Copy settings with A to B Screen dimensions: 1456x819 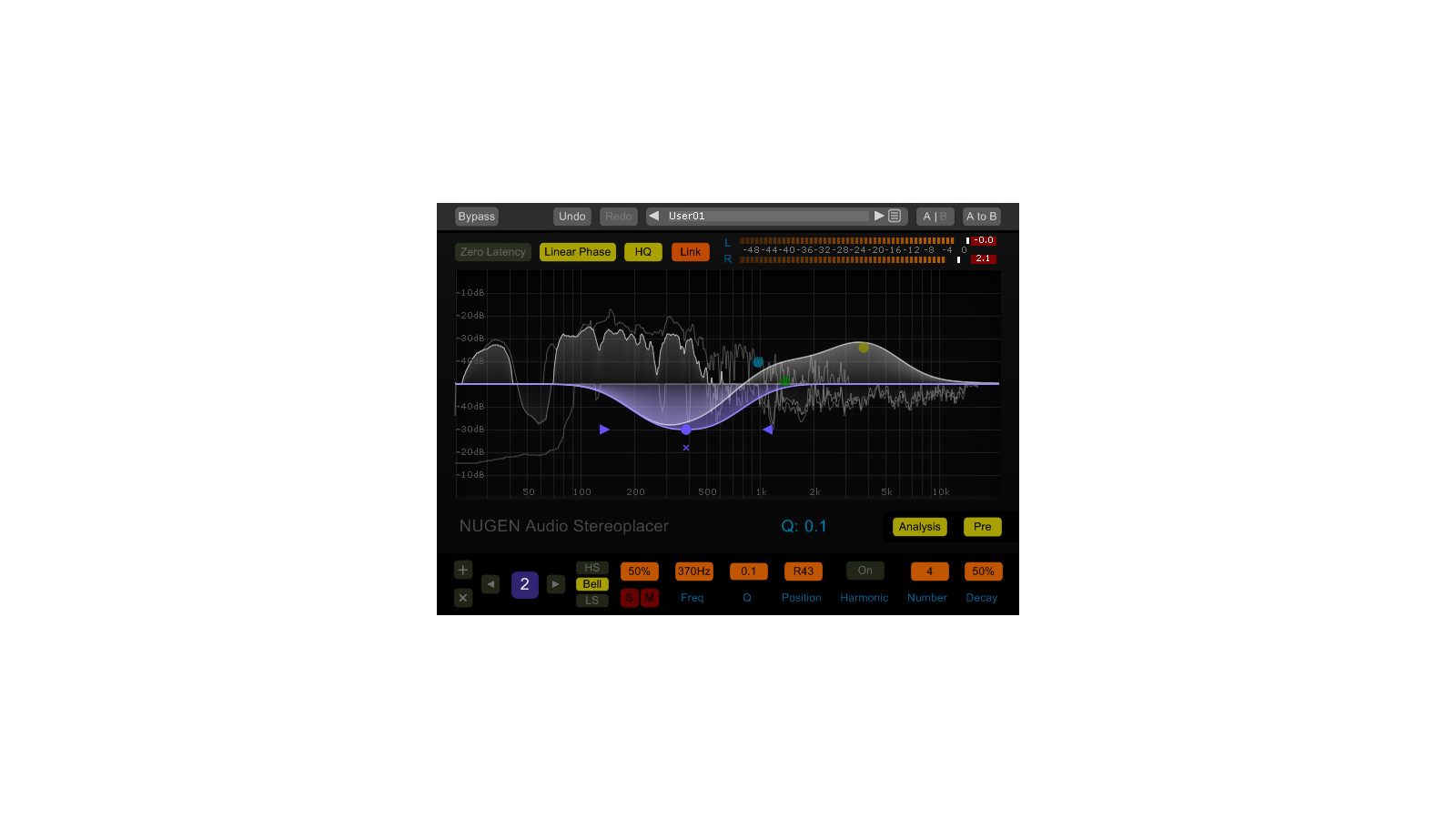pyautogui.click(x=981, y=217)
